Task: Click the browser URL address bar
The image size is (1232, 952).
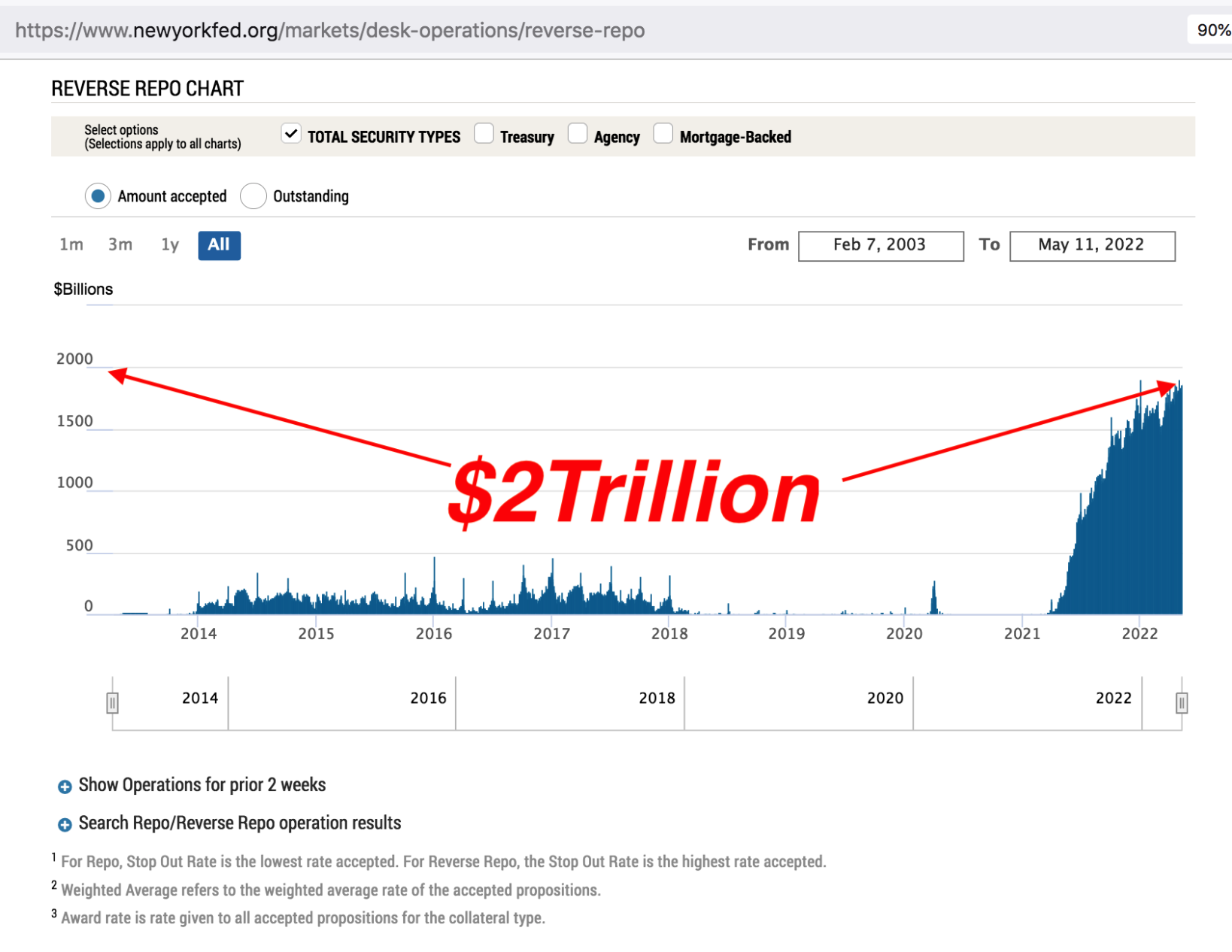Action: (330, 31)
